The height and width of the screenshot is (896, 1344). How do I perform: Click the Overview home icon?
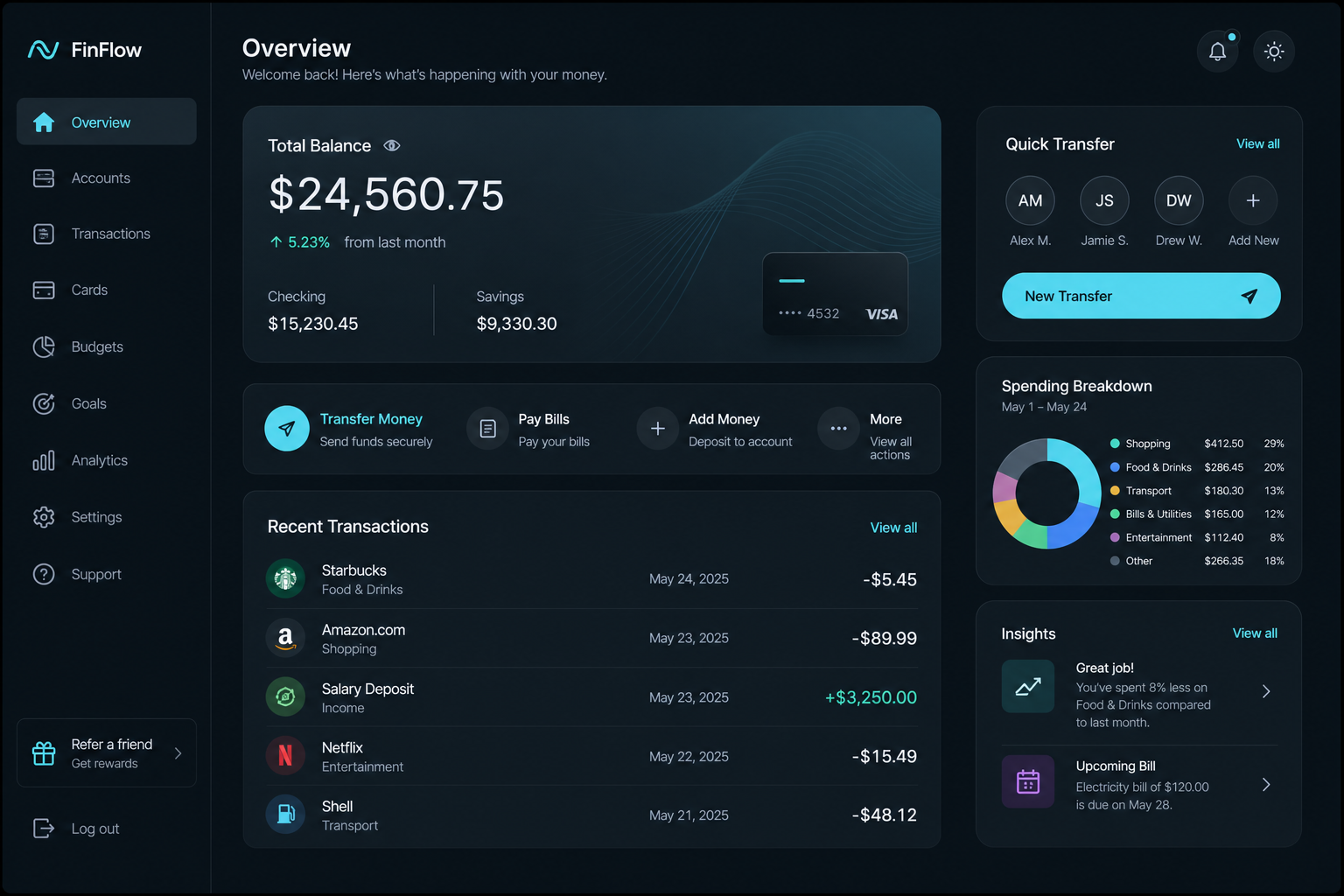click(x=44, y=122)
